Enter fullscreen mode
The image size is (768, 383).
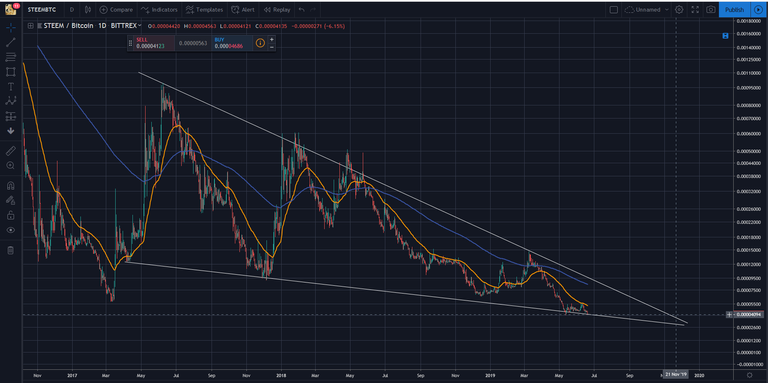pyautogui.click(x=695, y=9)
